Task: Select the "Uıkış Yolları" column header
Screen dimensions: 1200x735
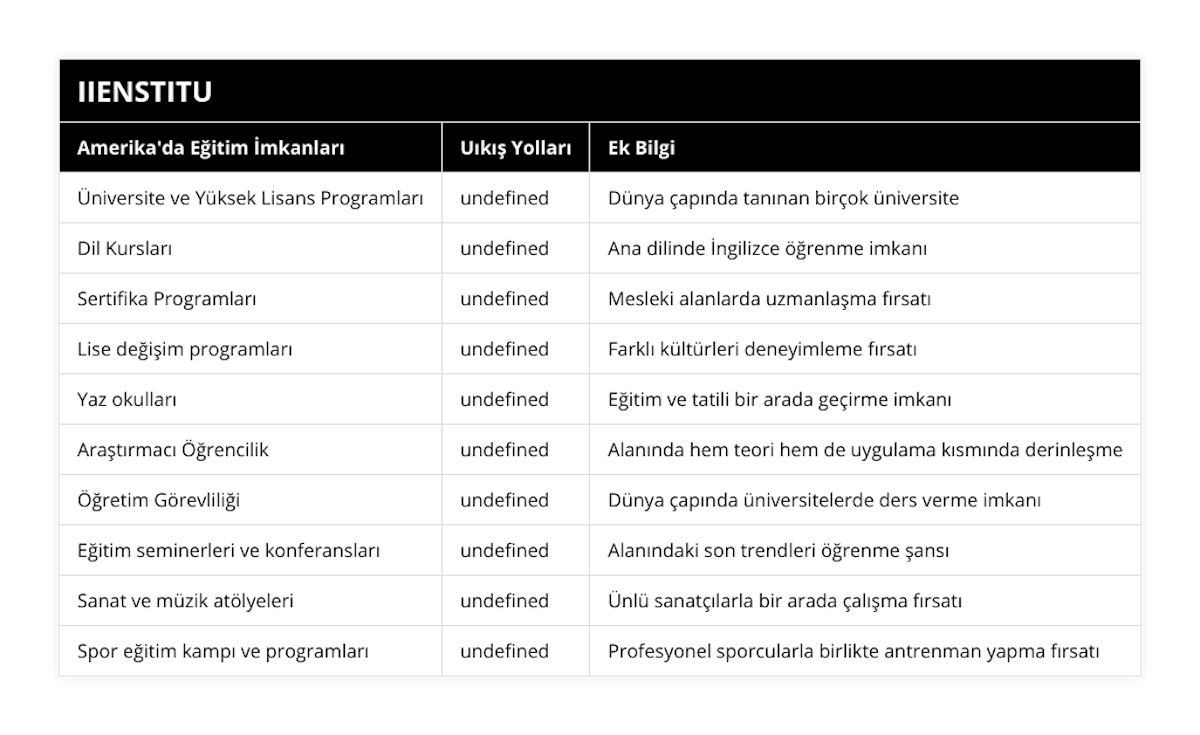Action: (516, 148)
